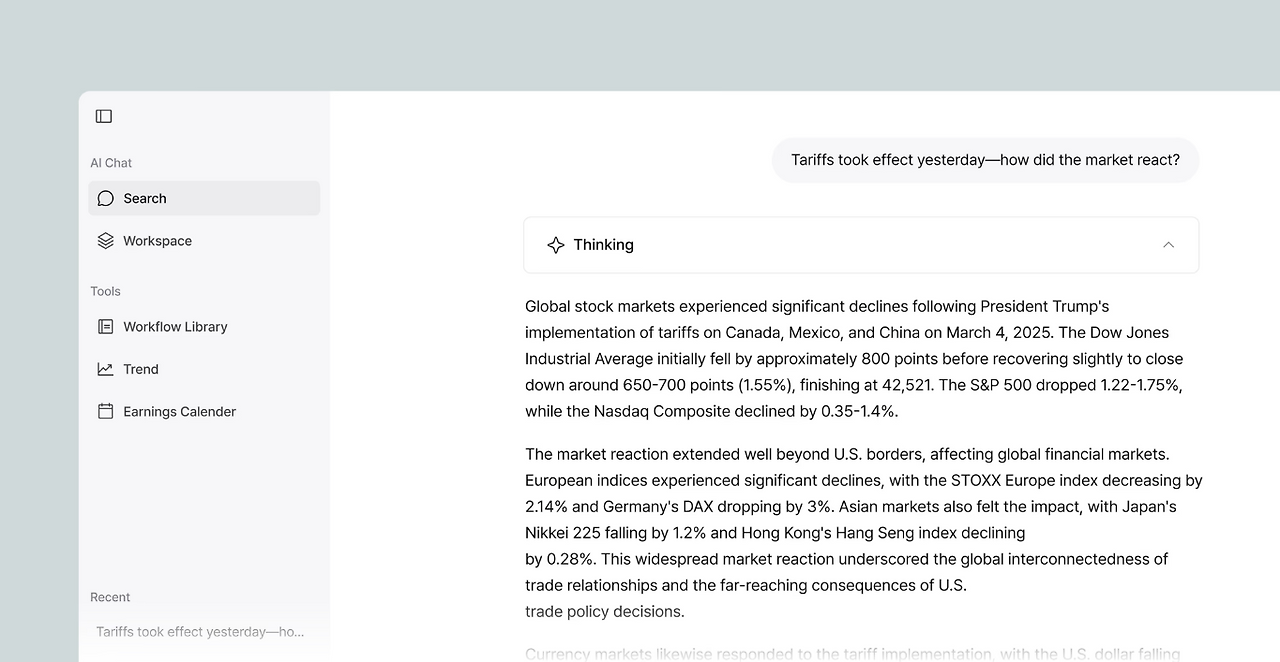Open Workflow Library from Tools
The height and width of the screenshot is (662, 1280).
pos(175,327)
